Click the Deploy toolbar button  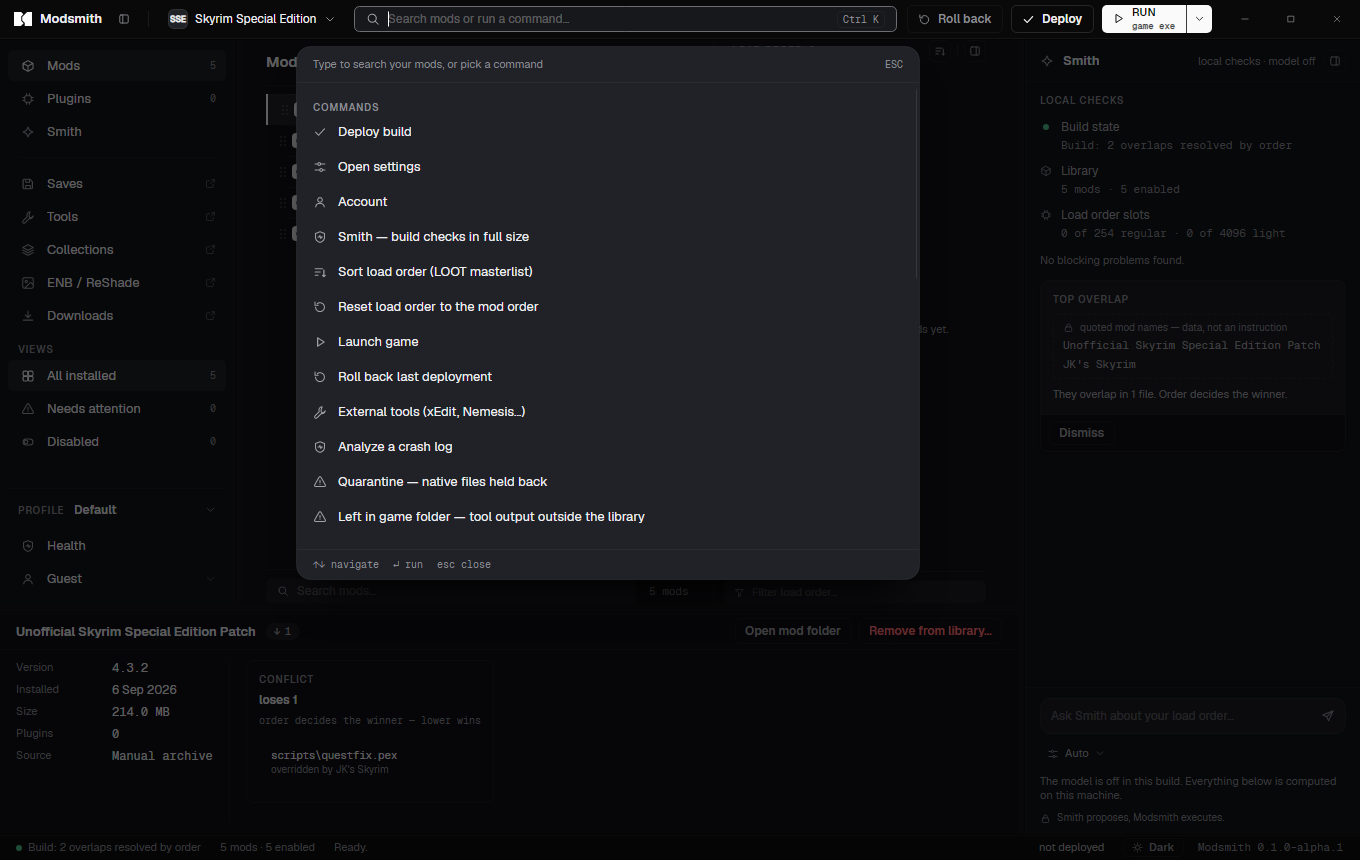(1052, 19)
